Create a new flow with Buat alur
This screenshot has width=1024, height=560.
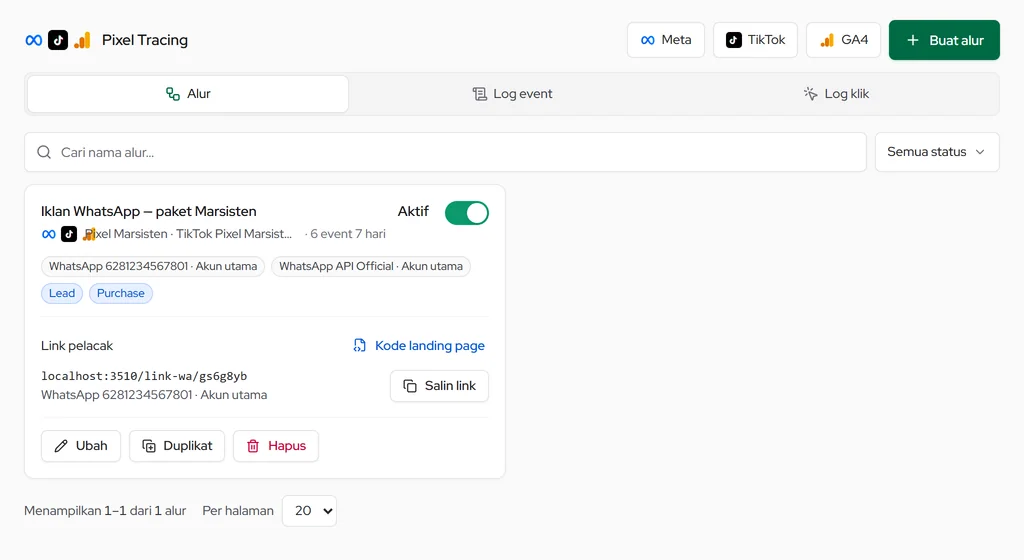tap(944, 40)
